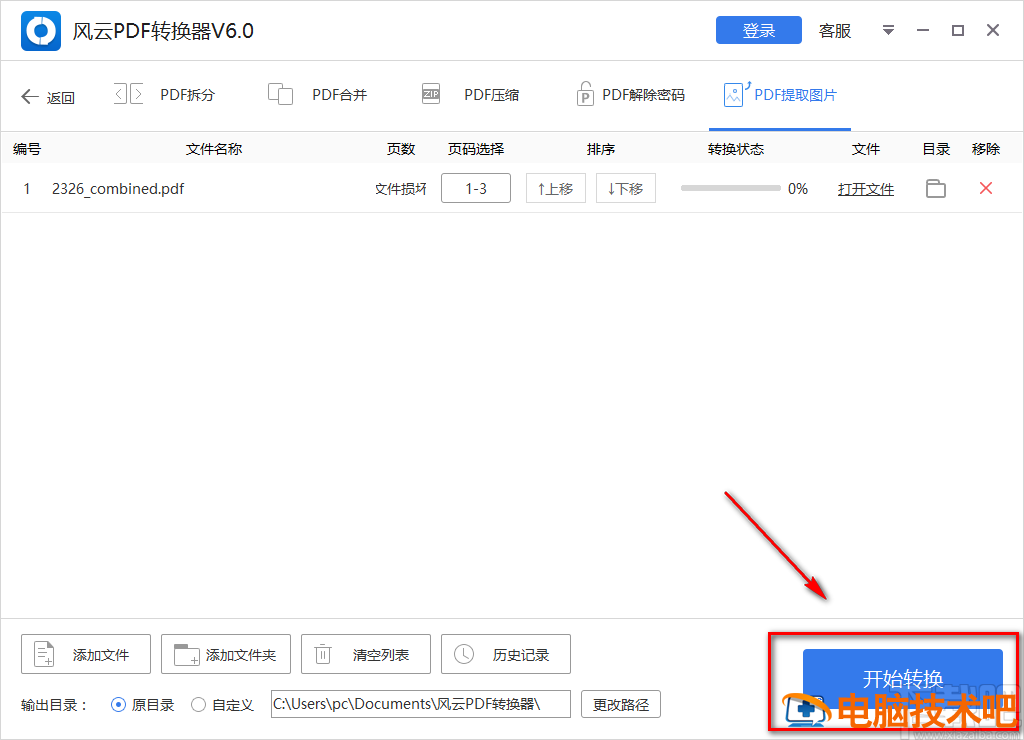Click 更改路径 to change path
Viewport: 1024px width, 740px height.
click(x=620, y=704)
